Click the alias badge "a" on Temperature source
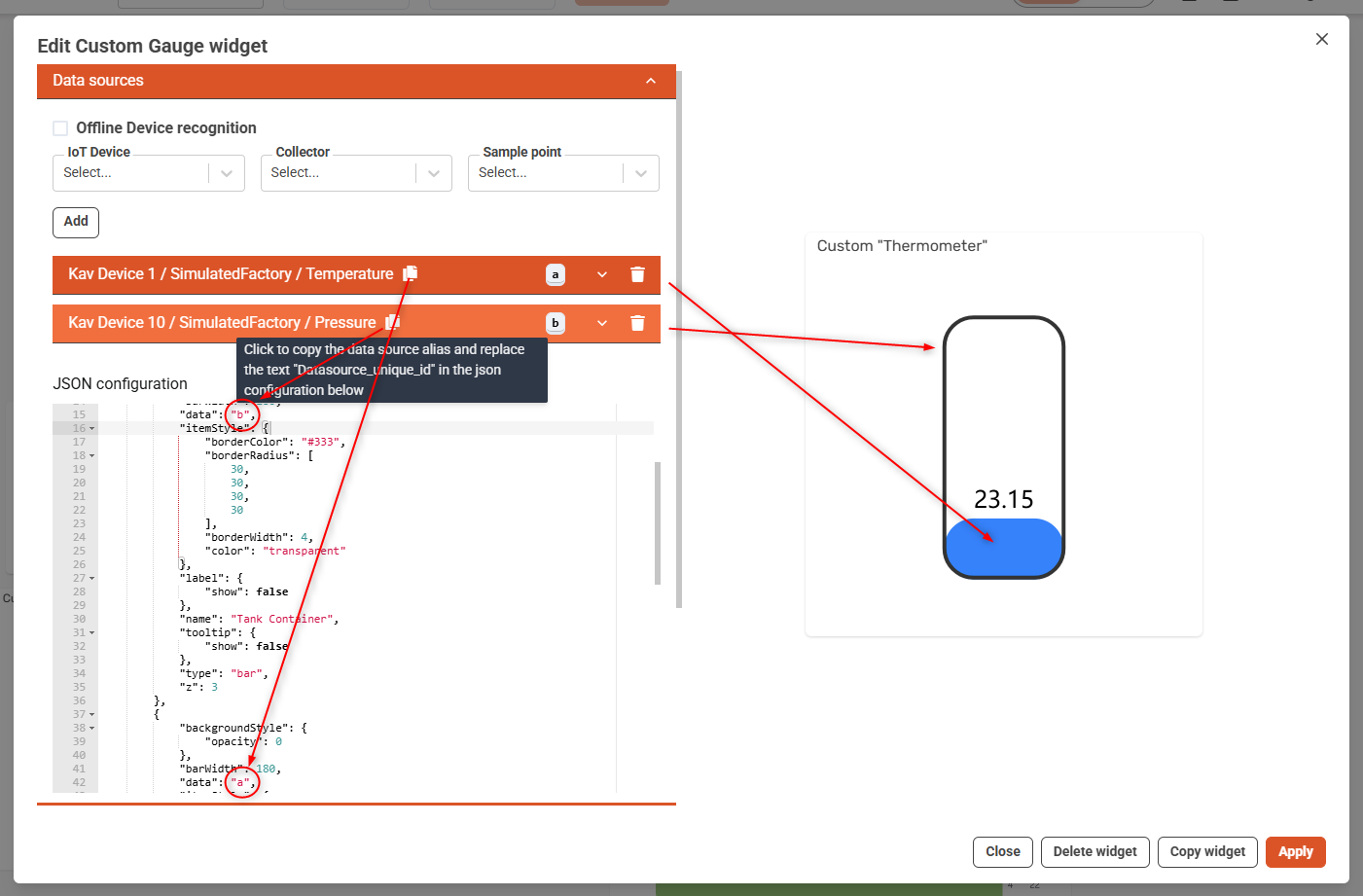Screen dimensions: 1363x896 click(x=555, y=274)
